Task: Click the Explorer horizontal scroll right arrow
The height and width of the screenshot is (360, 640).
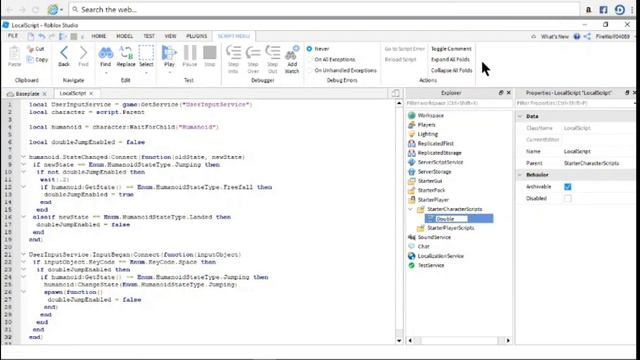Action: 508,340
